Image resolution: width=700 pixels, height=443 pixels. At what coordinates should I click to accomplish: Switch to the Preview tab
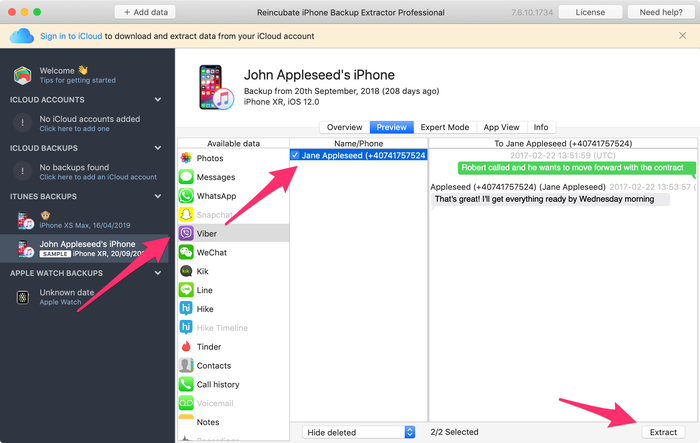[x=392, y=127]
